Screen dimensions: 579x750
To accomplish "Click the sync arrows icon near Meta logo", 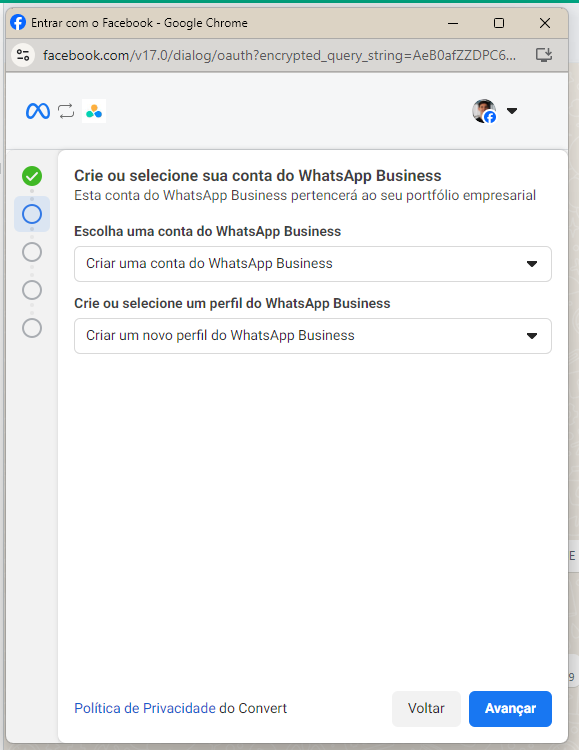I will [66, 111].
